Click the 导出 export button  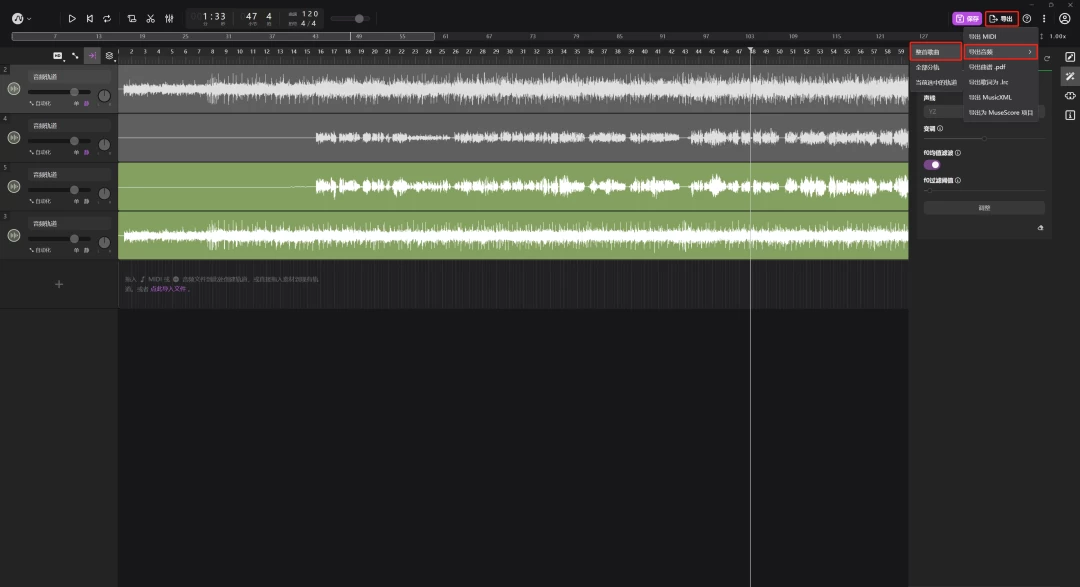(1001, 19)
